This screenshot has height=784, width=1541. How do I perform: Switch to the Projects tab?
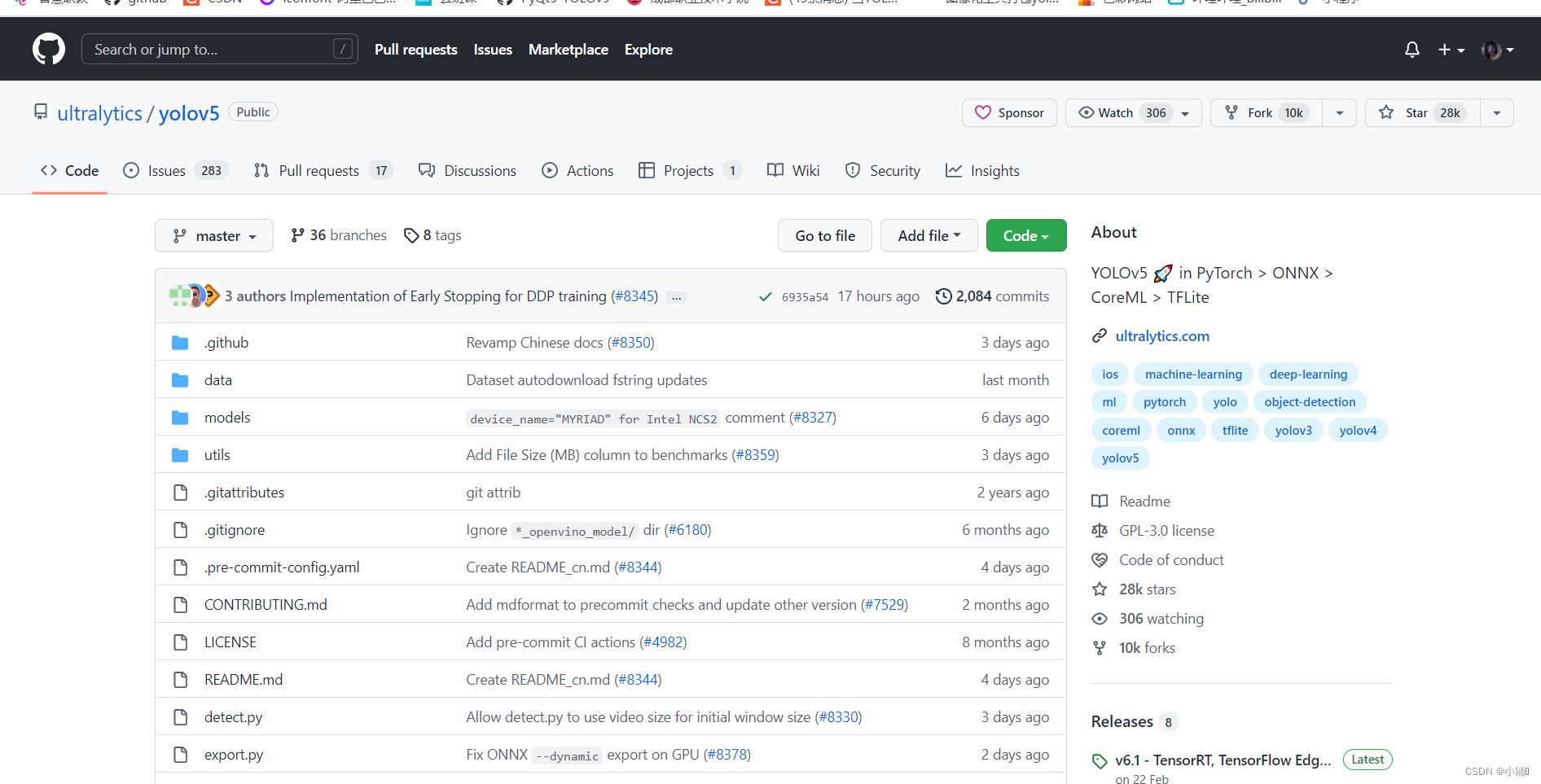(690, 170)
